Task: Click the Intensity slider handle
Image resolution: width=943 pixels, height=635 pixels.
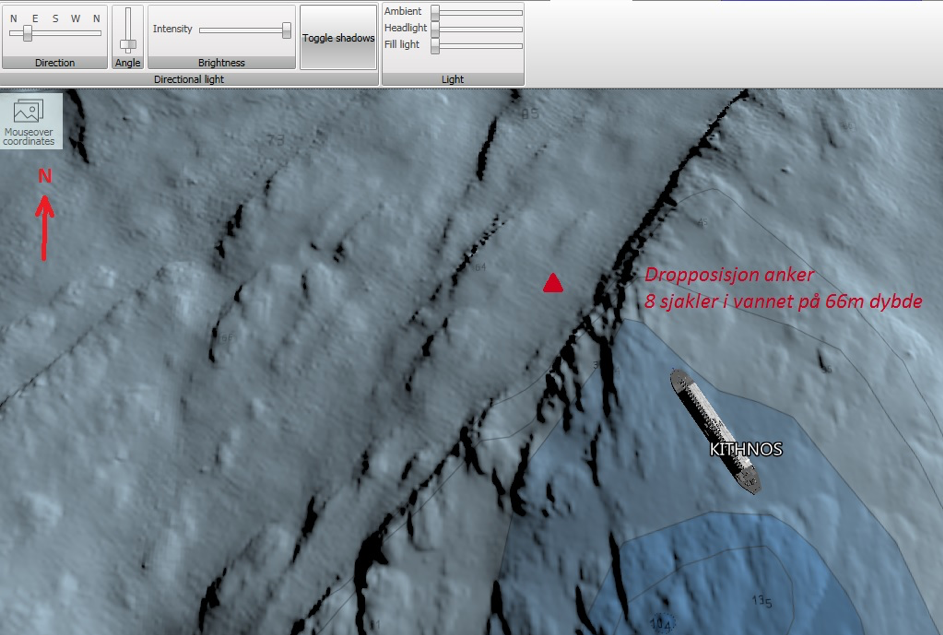Action: 287,30
